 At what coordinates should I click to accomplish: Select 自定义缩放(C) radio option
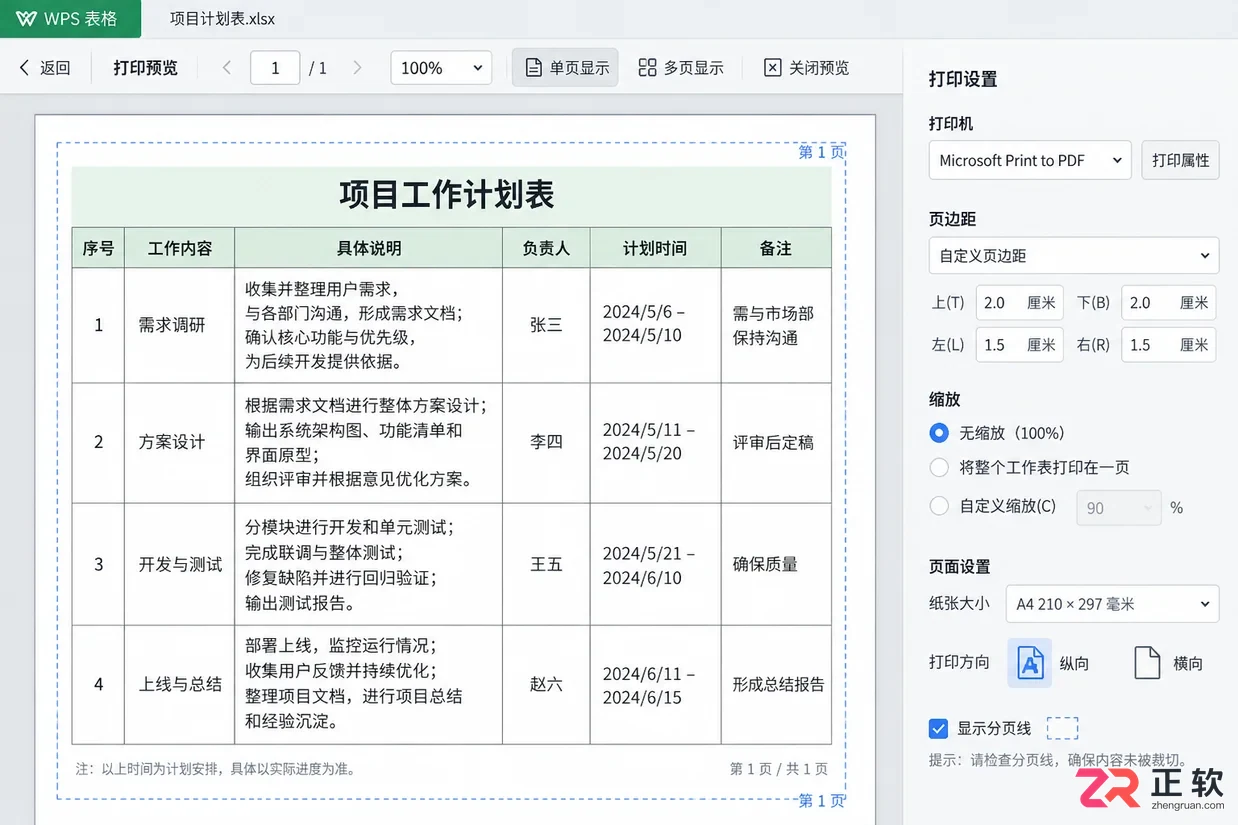(x=939, y=506)
